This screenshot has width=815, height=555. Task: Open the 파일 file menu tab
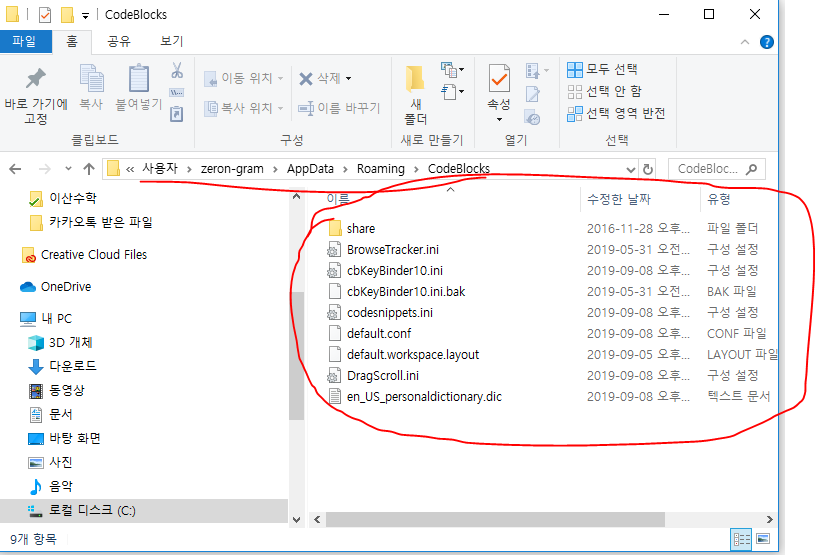pyautogui.click(x=24, y=41)
